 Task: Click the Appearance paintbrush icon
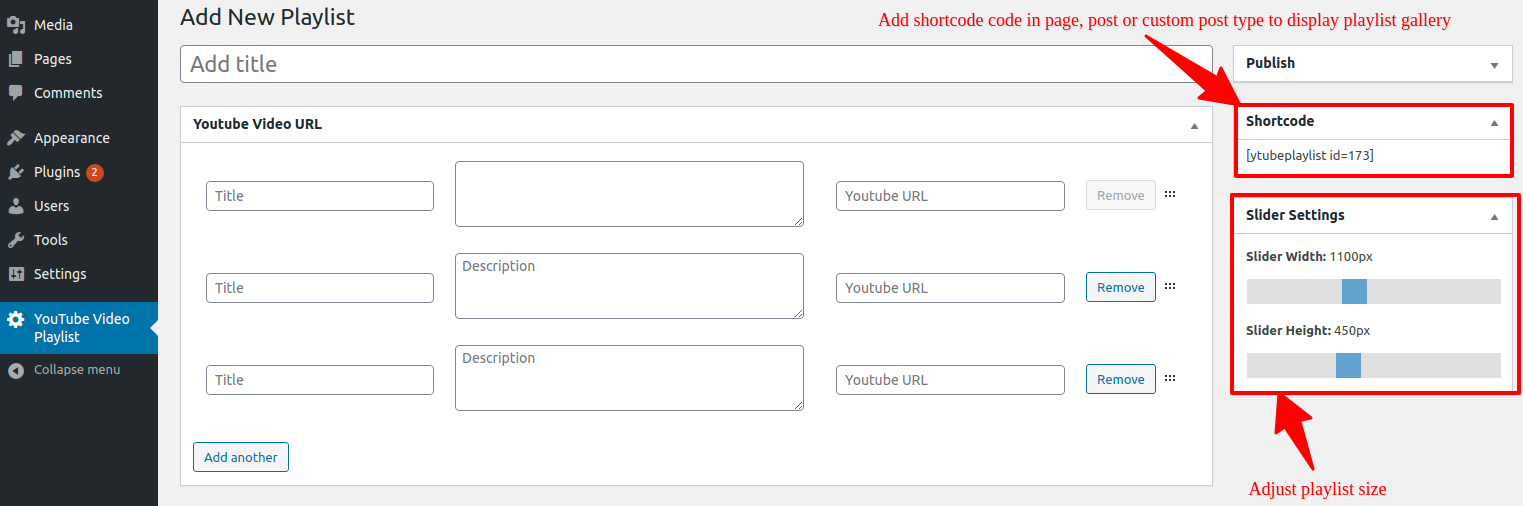click(x=16, y=138)
